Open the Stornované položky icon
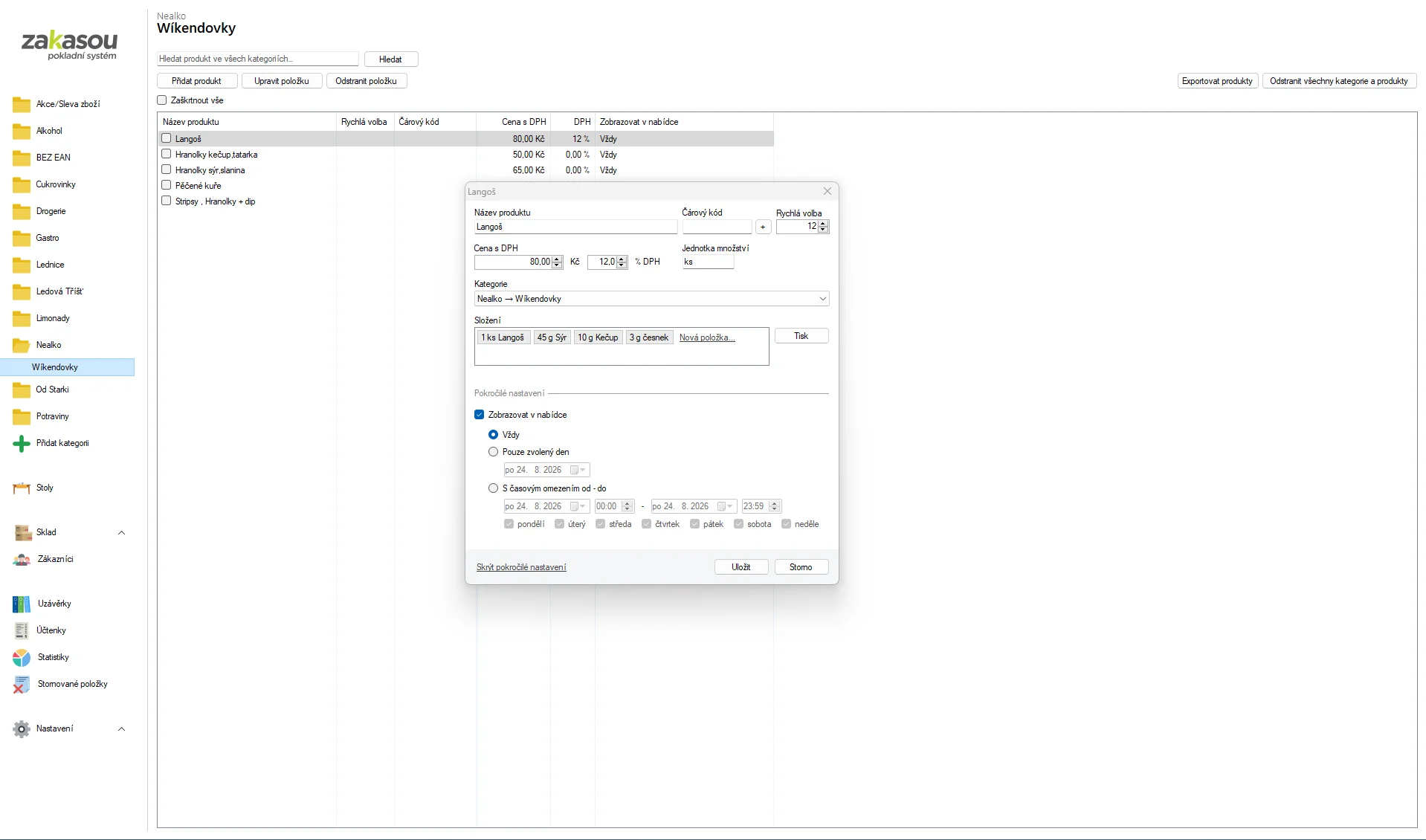The width and height of the screenshot is (1426, 840). point(22,685)
